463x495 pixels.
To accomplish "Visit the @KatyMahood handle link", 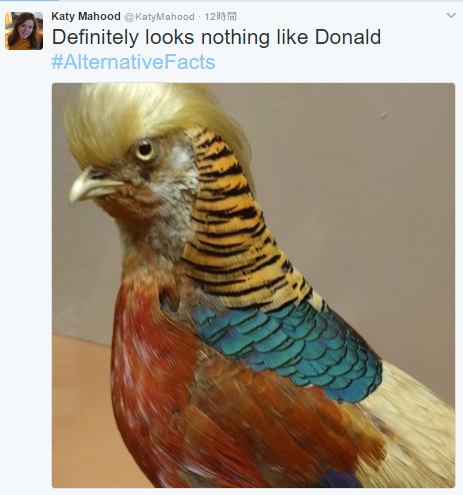I will tap(159, 17).
